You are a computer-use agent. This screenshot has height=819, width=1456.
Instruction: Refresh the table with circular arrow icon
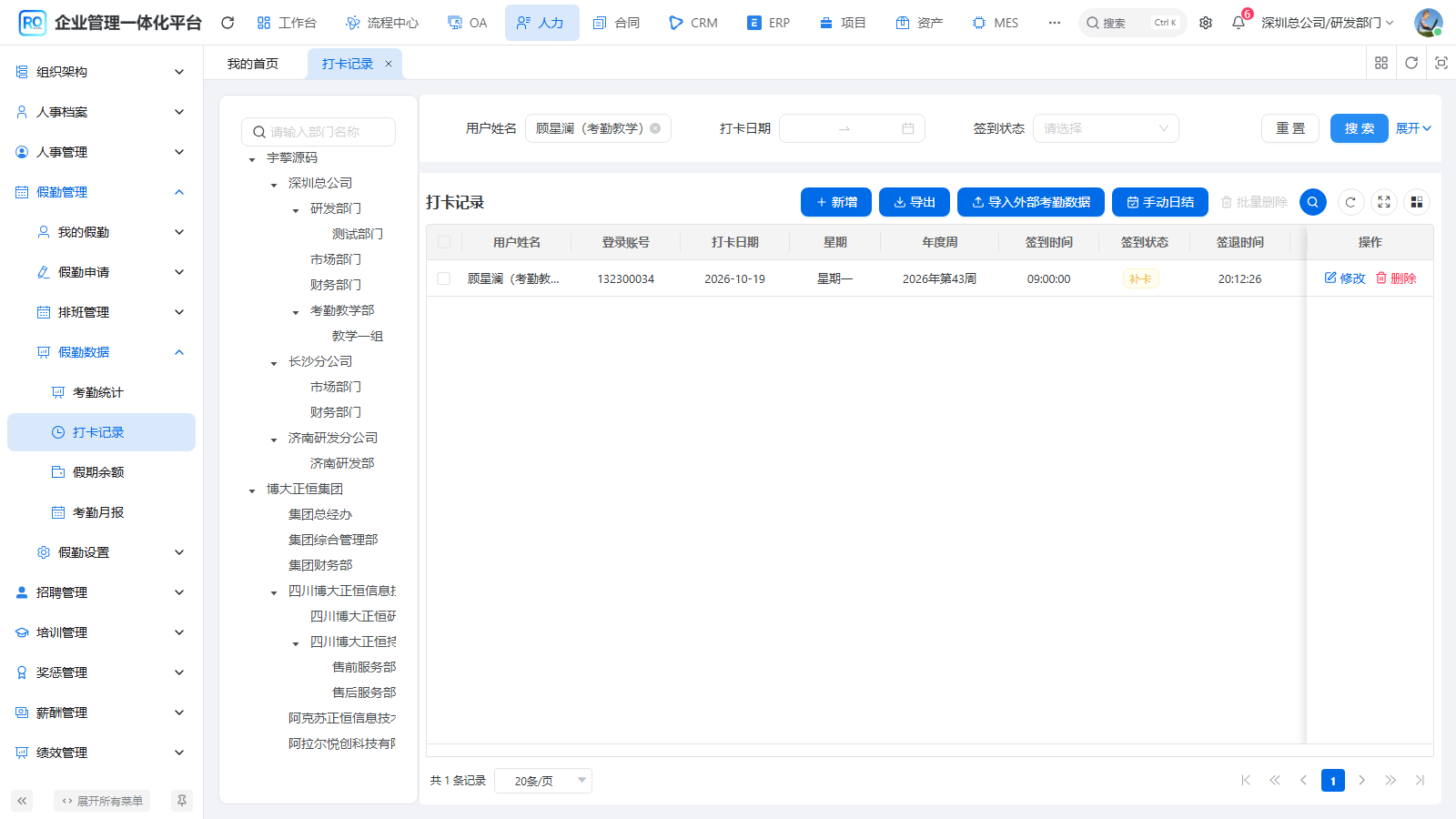[1350, 202]
